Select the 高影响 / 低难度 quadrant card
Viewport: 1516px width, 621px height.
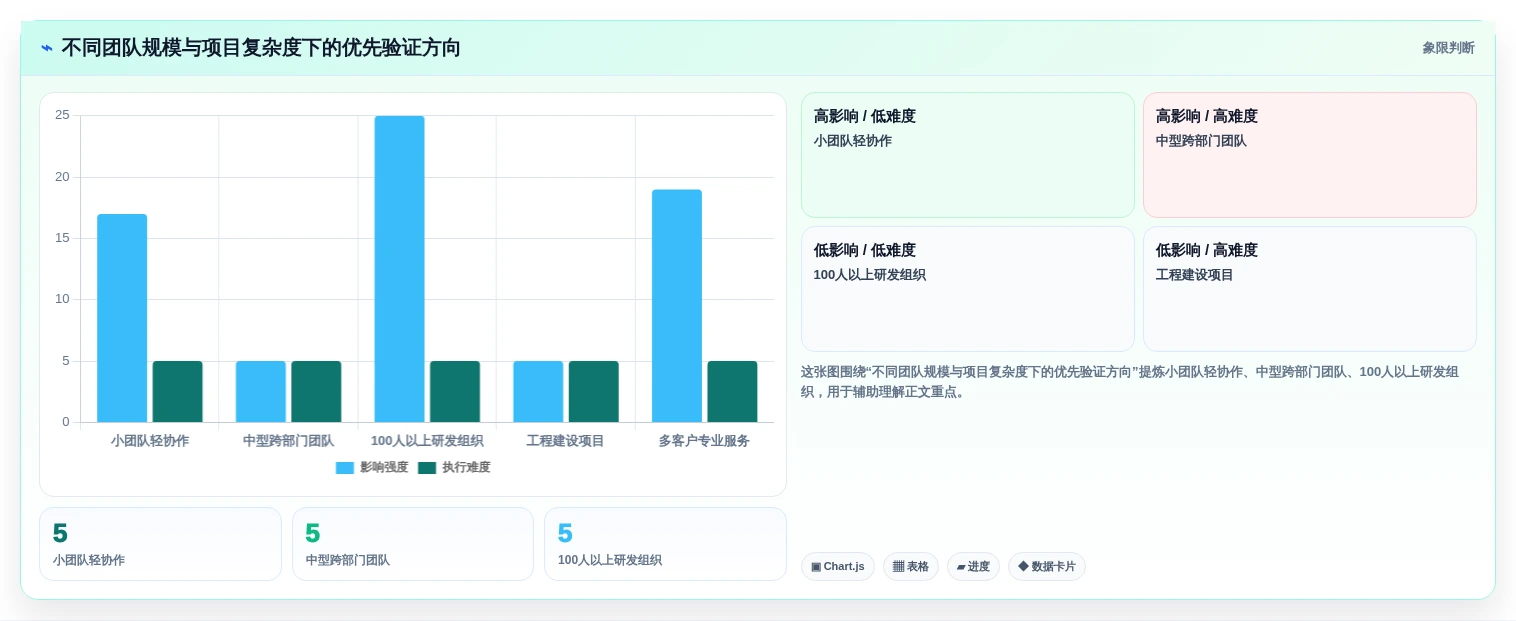[968, 155]
